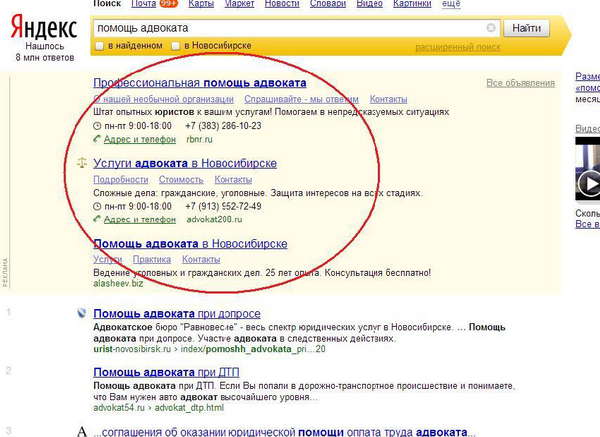The height and width of the screenshot is (437, 600).
Task: Open Практика sitelink
Action: [152, 259]
